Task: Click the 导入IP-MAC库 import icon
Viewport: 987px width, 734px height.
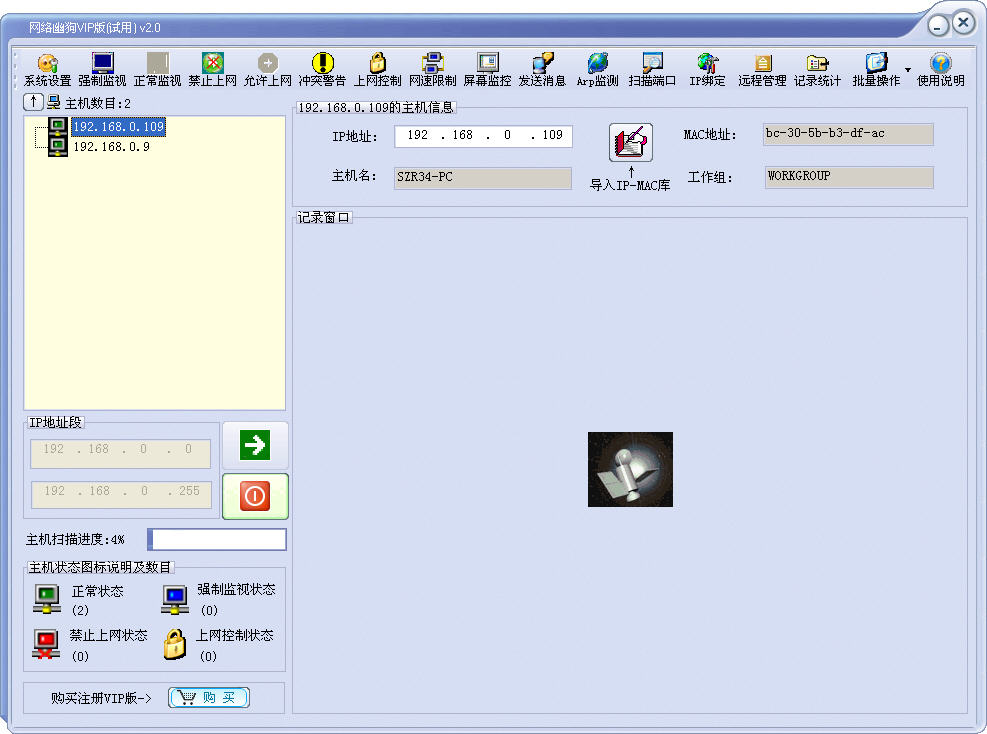Action: [630, 143]
